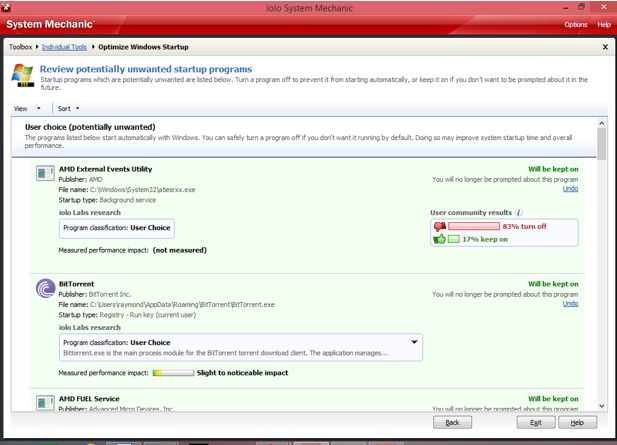Image resolution: width=617 pixels, height=445 pixels.
Task: Click 'Optimize Windows Startup' breadcrumb text
Action: (143, 47)
